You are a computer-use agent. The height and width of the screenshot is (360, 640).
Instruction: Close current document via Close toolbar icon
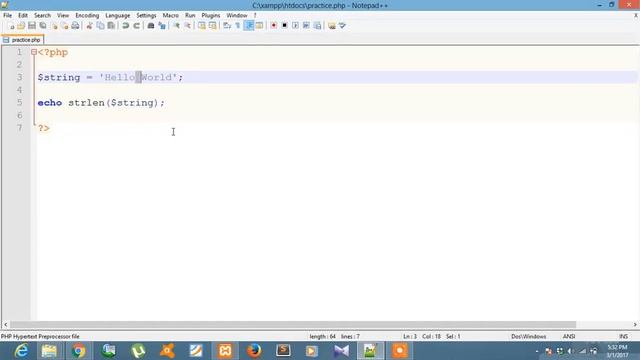coord(54,26)
